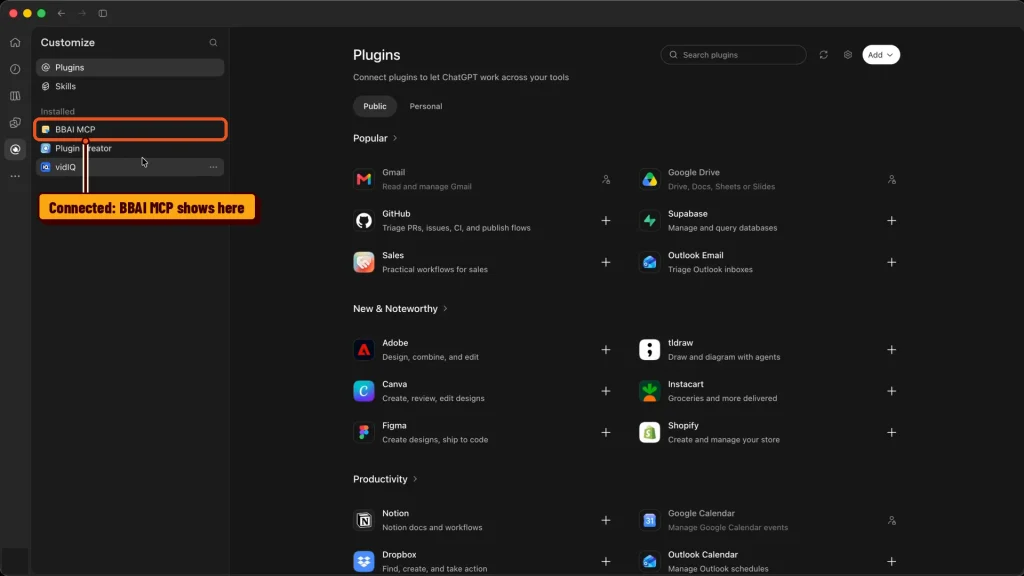
Task: Open the Google Drive plugin entry
Action: point(769,180)
